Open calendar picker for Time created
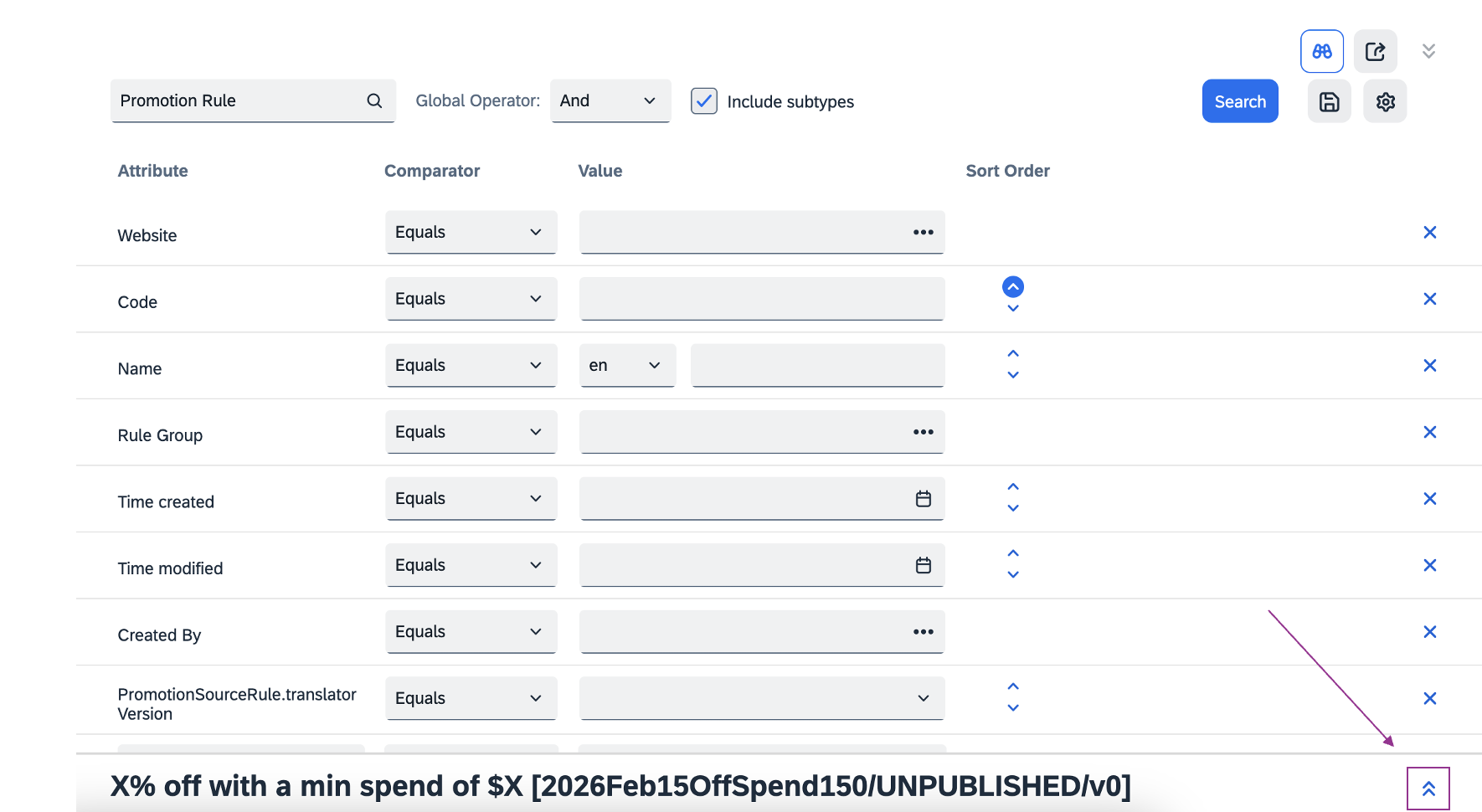1482x812 pixels. click(x=923, y=499)
